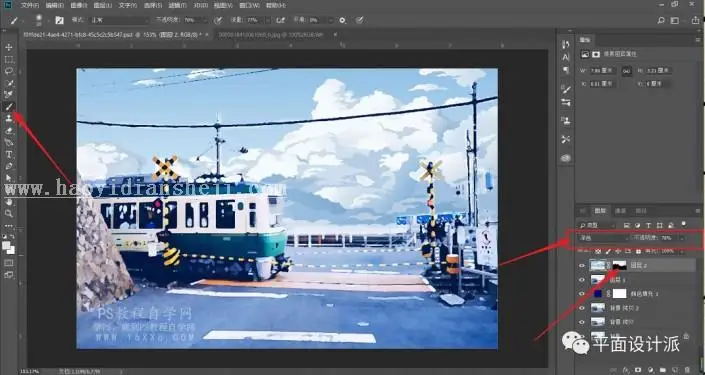Click the change screen mode icon
This screenshot has height=375, width=705.
(x=9, y=275)
